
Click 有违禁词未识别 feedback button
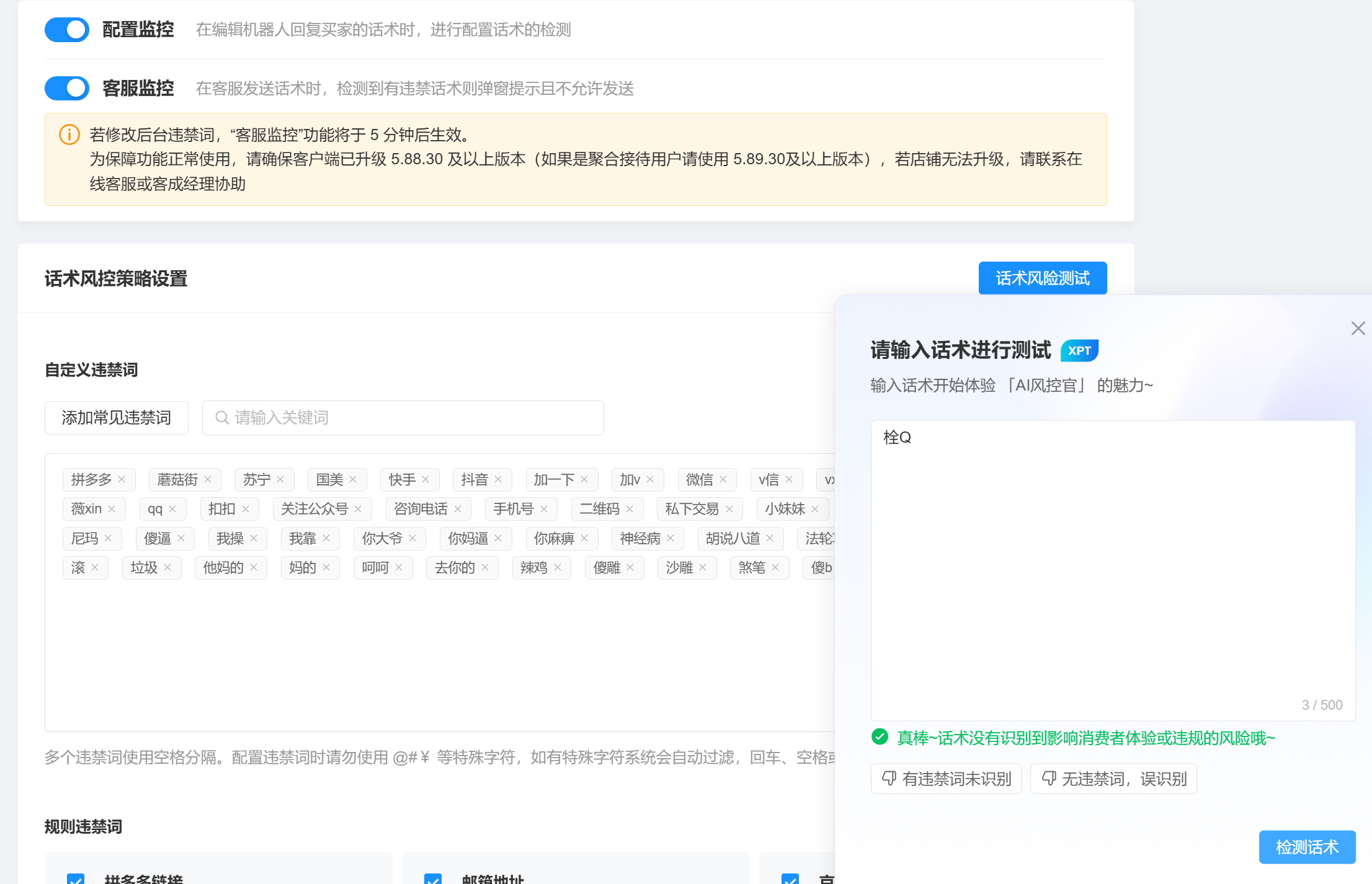pos(946,779)
